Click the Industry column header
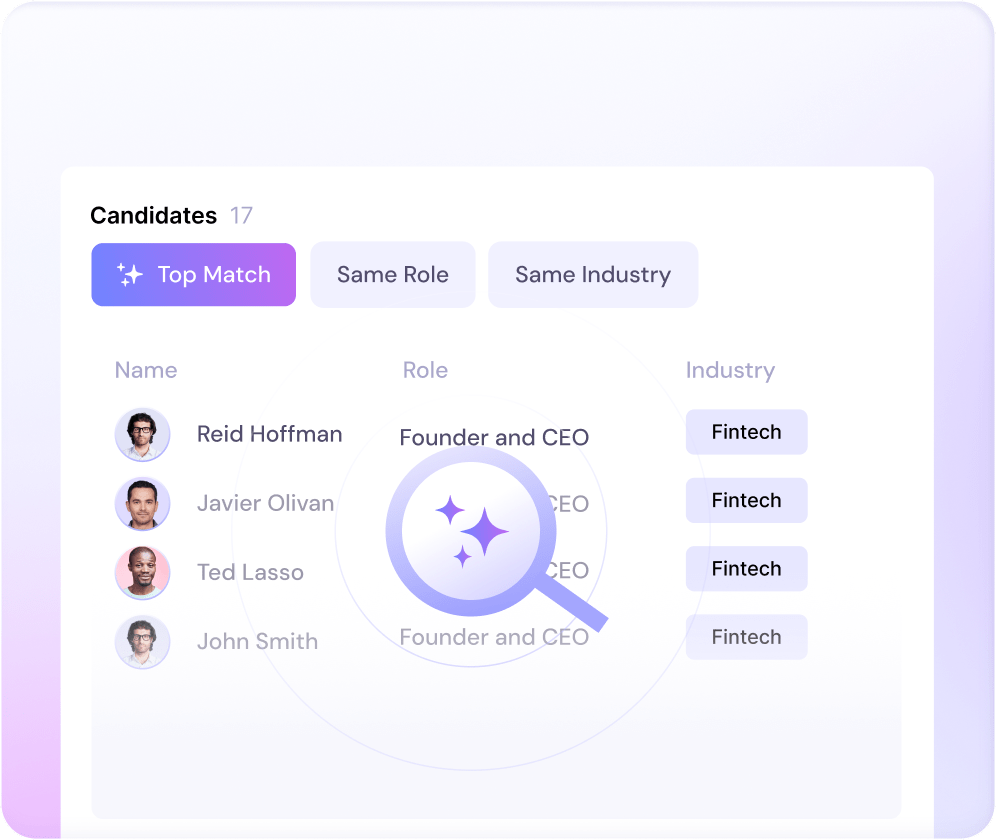This screenshot has height=840, width=996. click(x=730, y=370)
